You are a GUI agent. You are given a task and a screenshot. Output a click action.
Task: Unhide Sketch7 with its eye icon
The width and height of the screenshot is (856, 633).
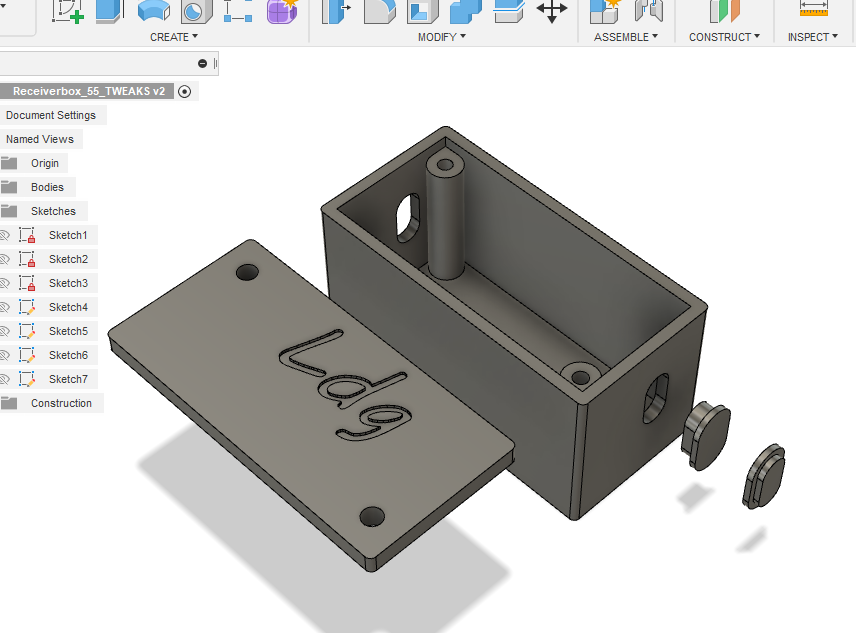coord(5,379)
